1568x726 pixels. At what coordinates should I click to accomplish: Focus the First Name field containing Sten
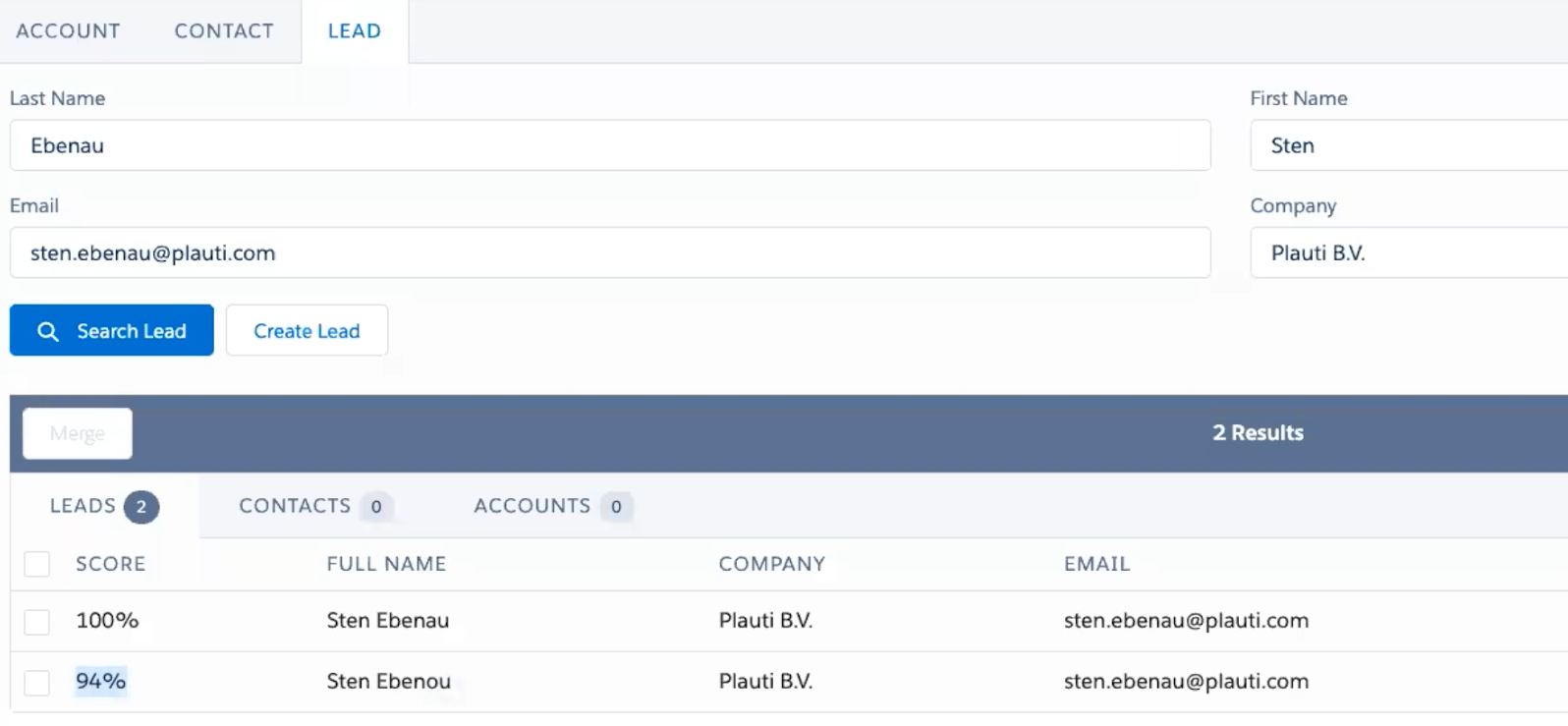pos(1409,145)
